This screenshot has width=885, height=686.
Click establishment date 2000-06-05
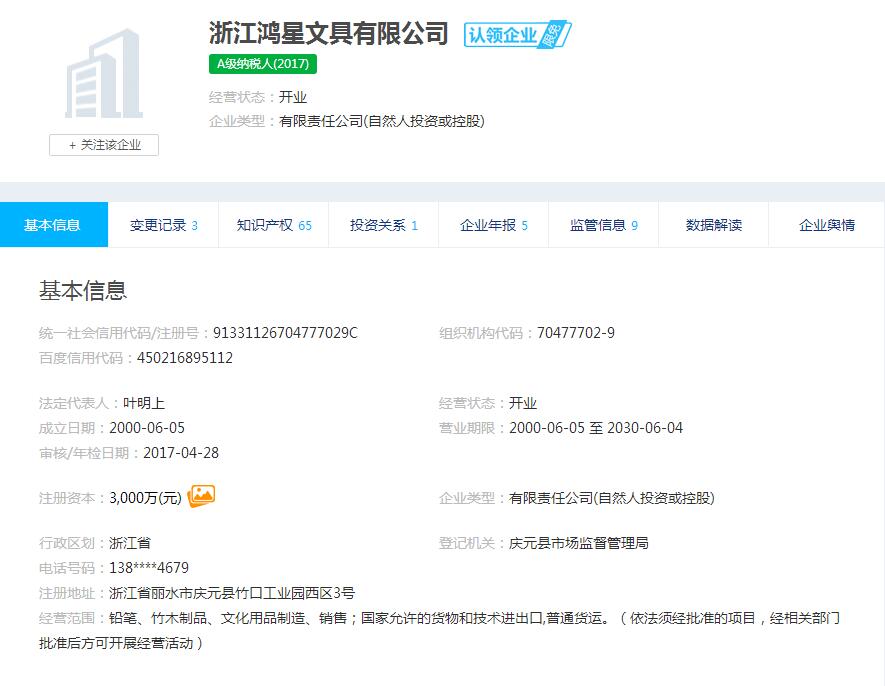(147, 428)
